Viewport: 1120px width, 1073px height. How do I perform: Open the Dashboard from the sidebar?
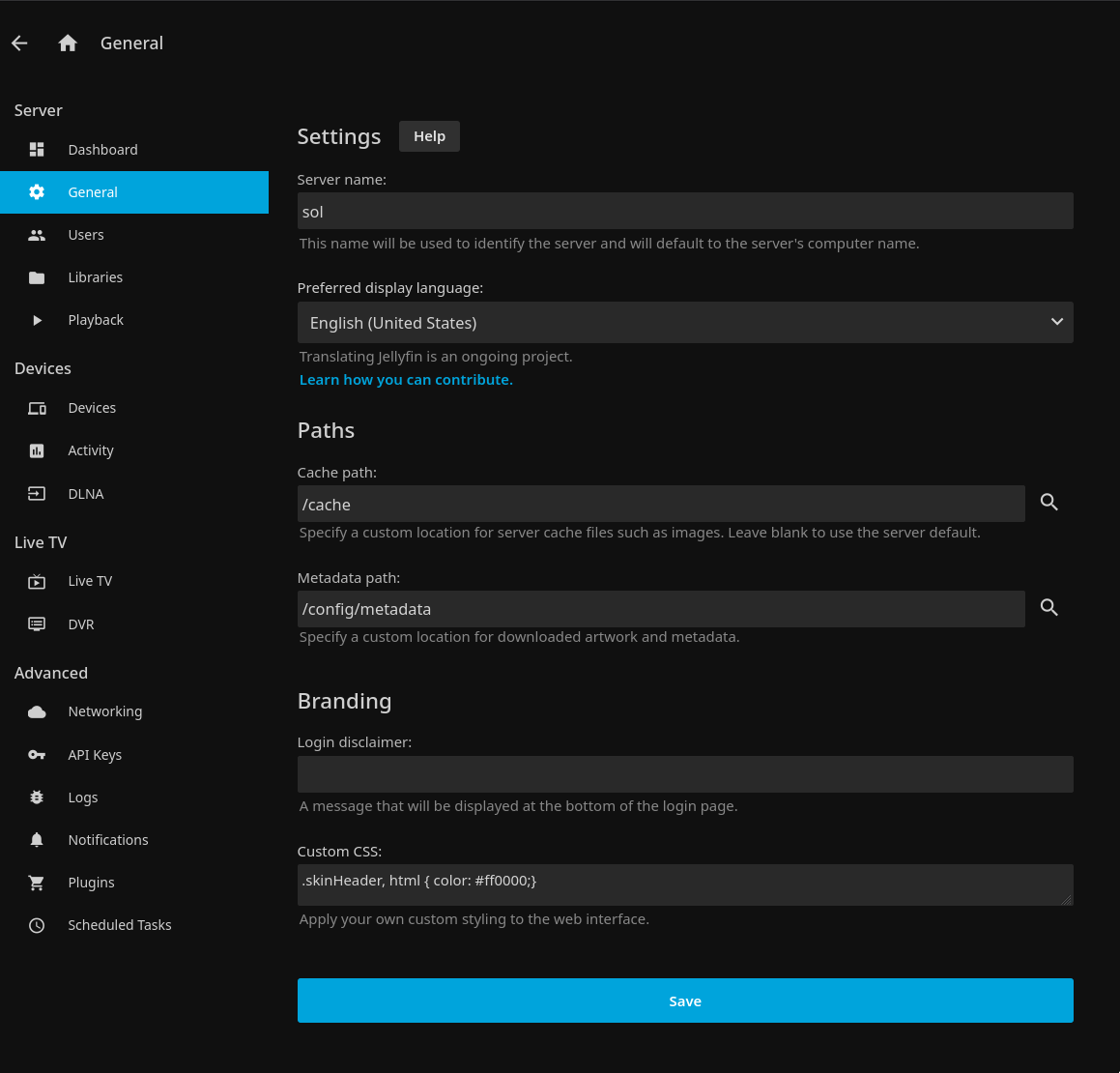pyautogui.click(x=36, y=150)
